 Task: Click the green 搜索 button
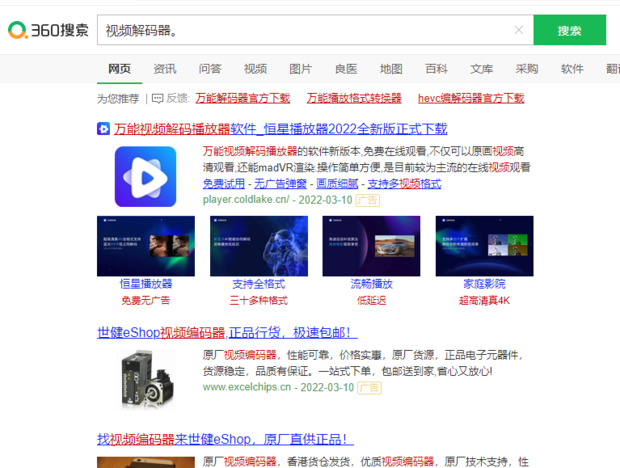pyautogui.click(x=569, y=30)
